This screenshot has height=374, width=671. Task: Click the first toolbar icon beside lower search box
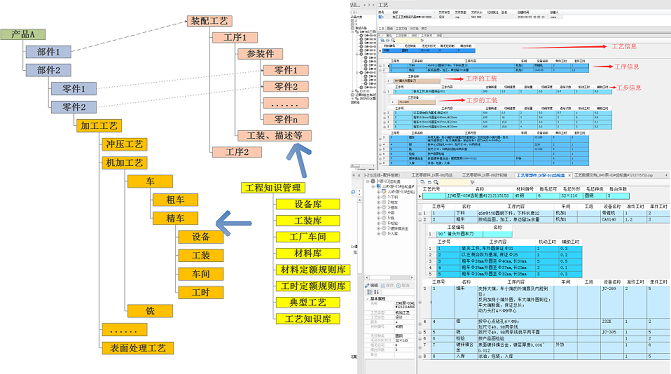422,182
